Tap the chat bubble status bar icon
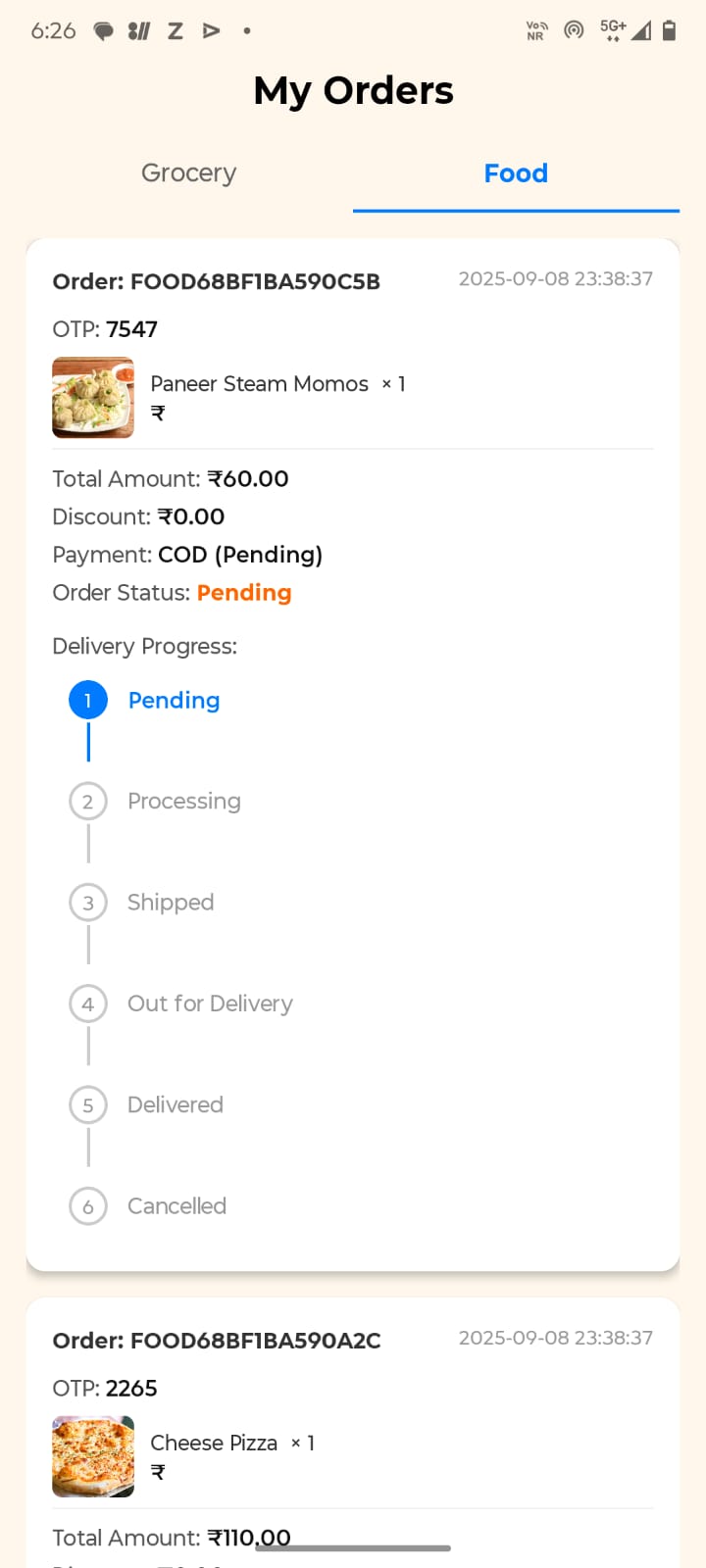 tap(103, 31)
